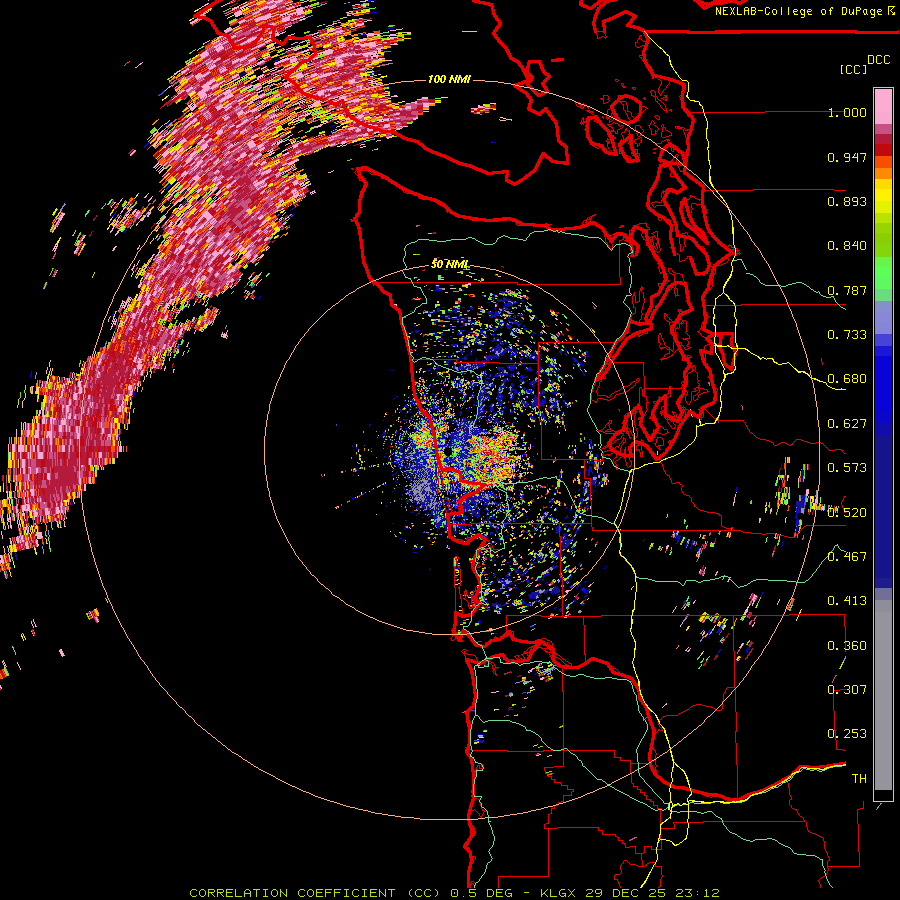Click the black radar site dot at ring center
900x900 pixels.
coord(448,451)
